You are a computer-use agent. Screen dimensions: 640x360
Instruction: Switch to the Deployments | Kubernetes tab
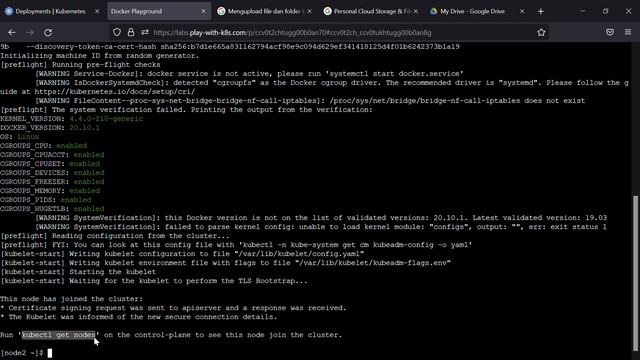click(x=51, y=11)
